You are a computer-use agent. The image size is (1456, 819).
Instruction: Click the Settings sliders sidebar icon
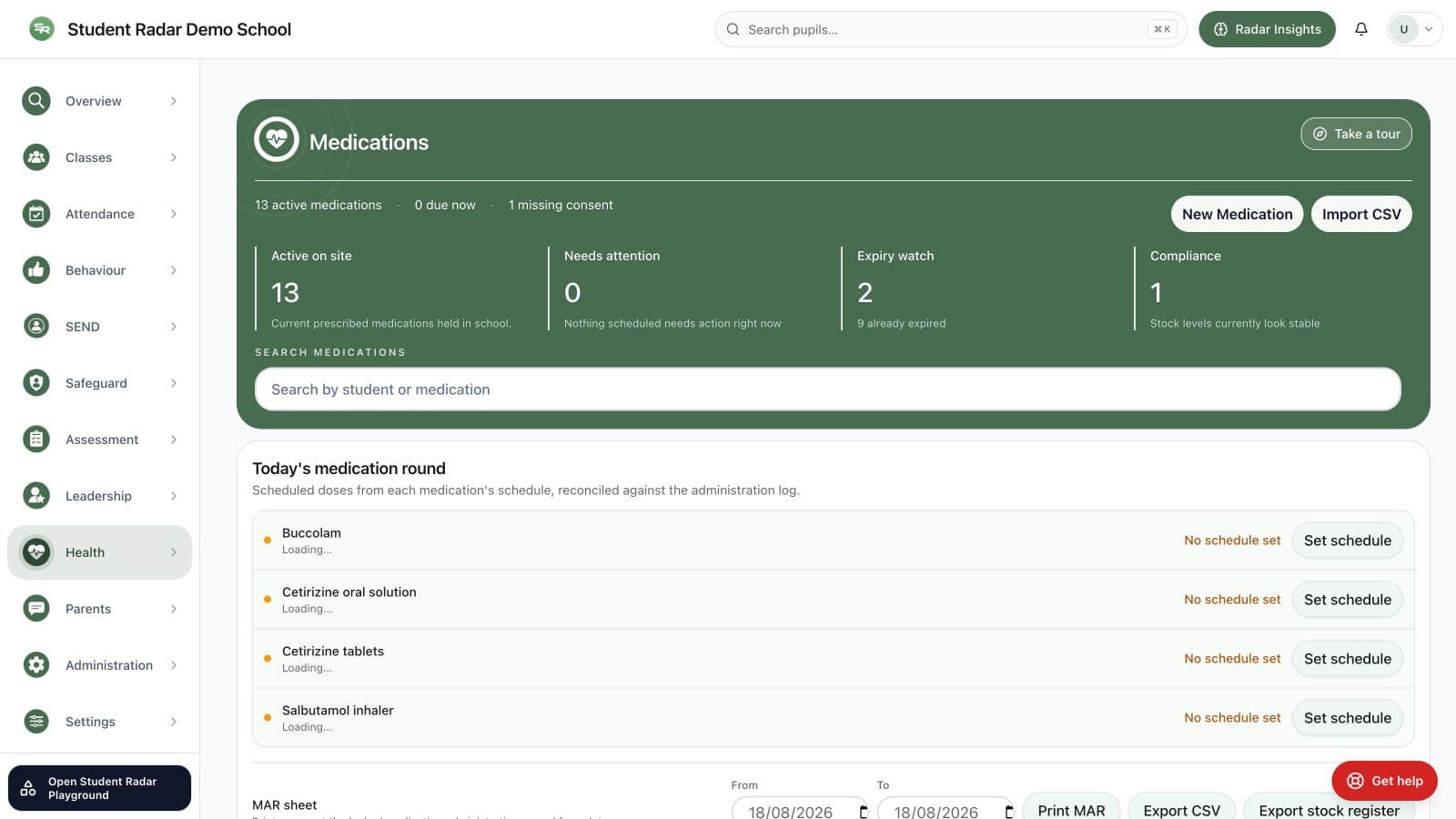[x=36, y=722]
